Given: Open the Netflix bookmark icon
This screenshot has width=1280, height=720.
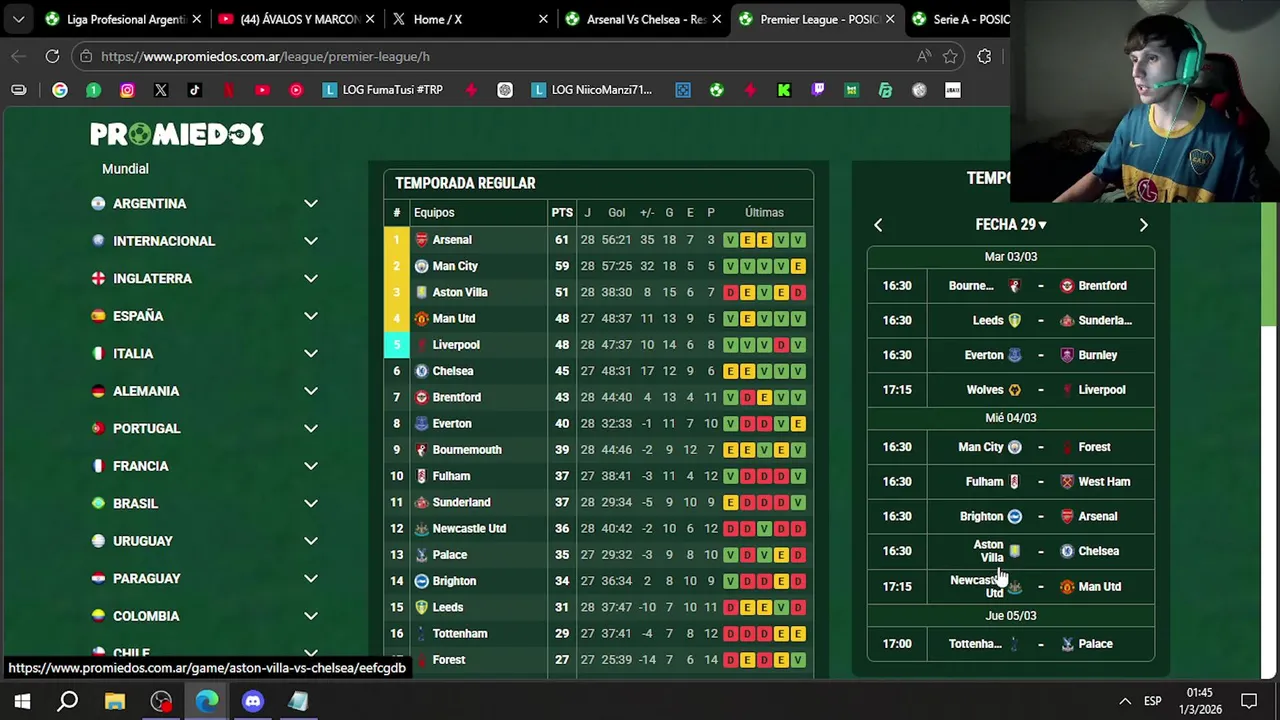Looking at the screenshot, I should [x=229, y=90].
